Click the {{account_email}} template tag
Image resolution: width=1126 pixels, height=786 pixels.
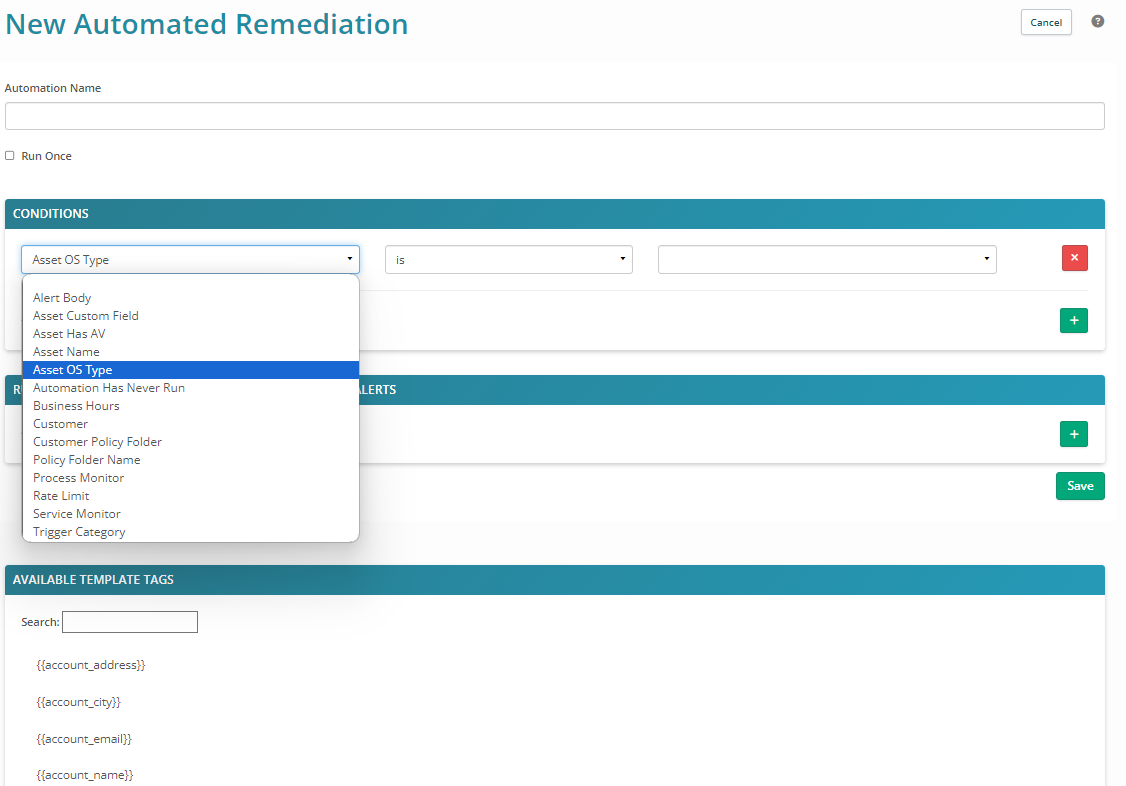pyautogui.click(x=84, y=739)
